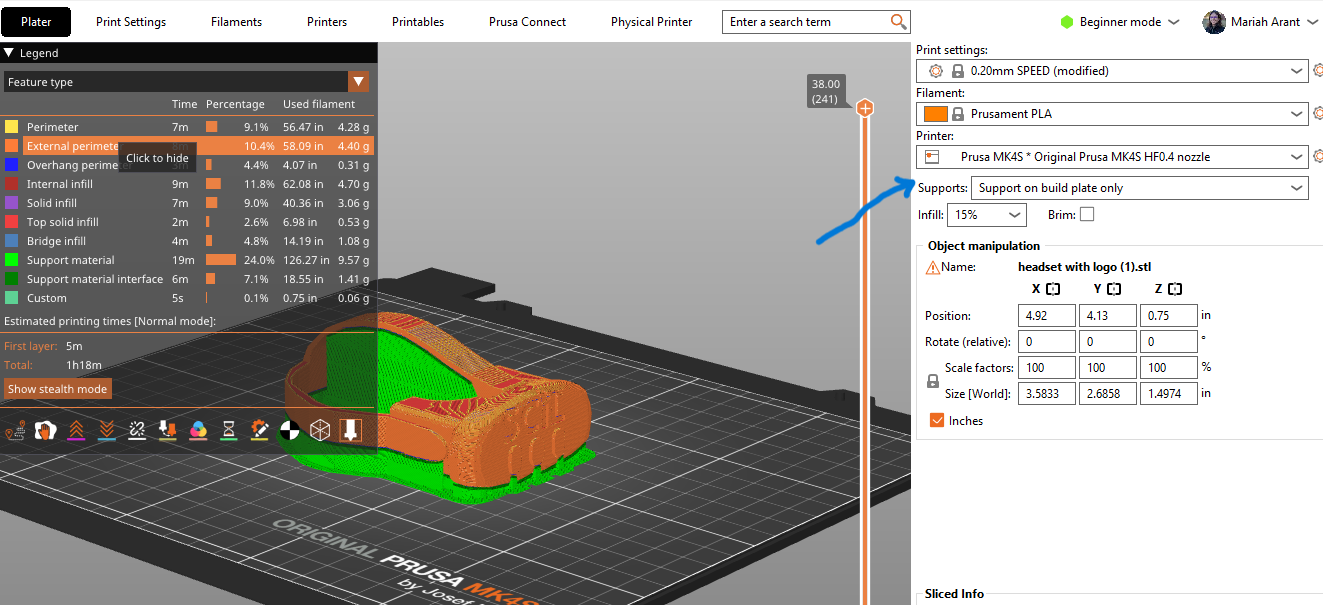This screenshot has height=605, width=1323.
Task: Click the Y axis mirror icon
Action: pyautogui.click(x=1114, y=289)
